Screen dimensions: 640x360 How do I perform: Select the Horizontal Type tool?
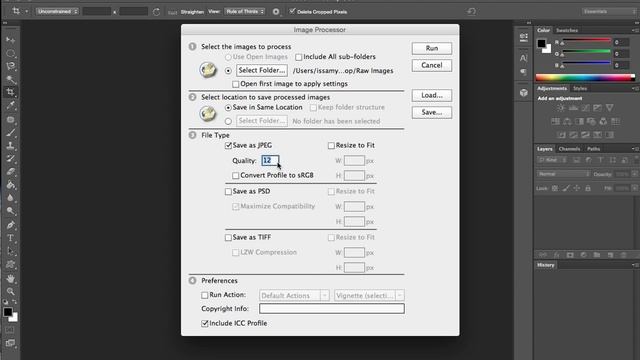(11, 238)
